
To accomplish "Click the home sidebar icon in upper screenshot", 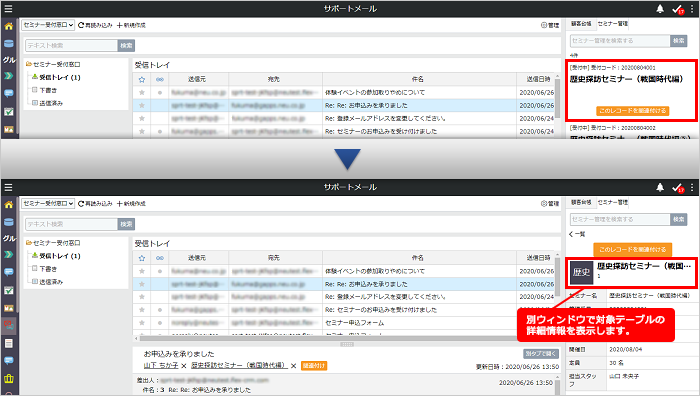I will click(8, 26).
